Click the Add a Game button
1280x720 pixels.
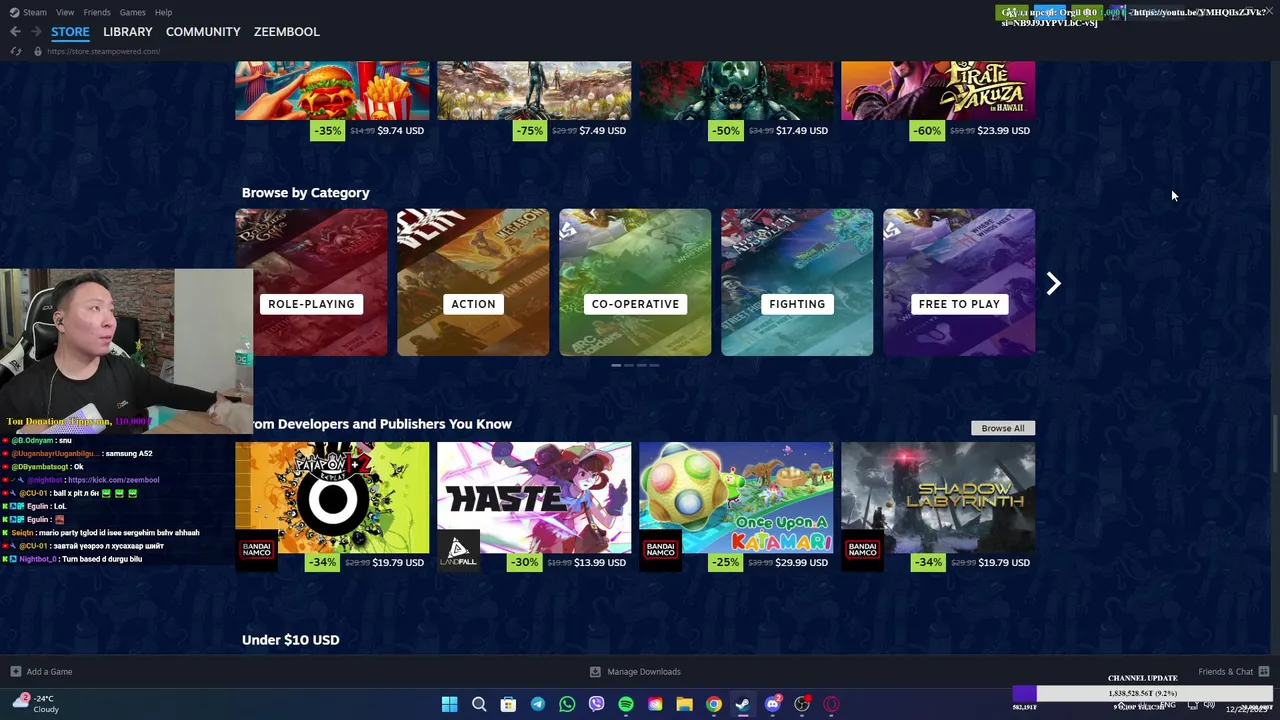pos(41,672)
